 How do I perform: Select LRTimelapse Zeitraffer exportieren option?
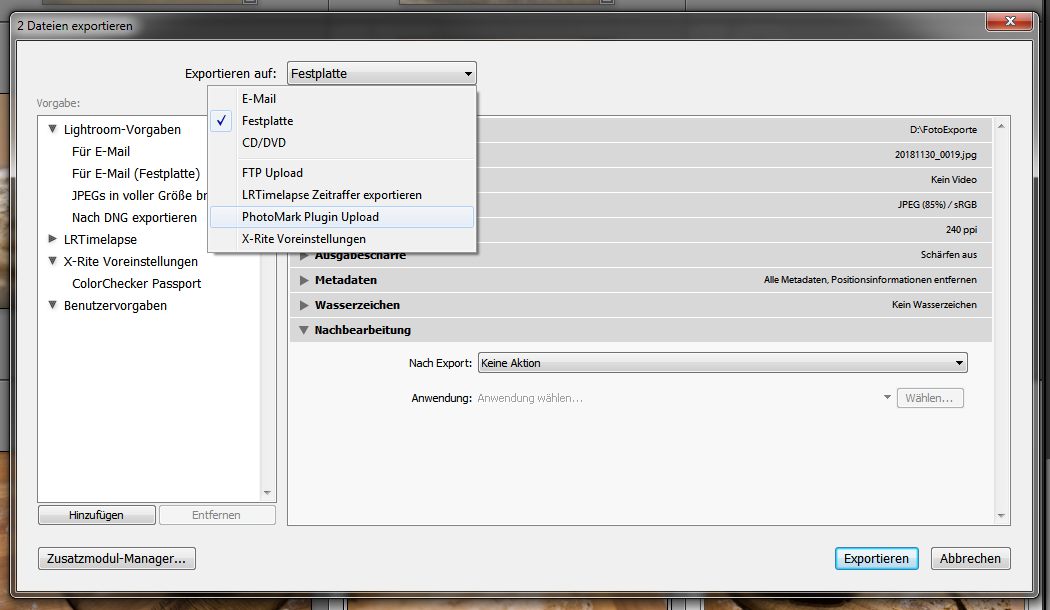point(331,195)
